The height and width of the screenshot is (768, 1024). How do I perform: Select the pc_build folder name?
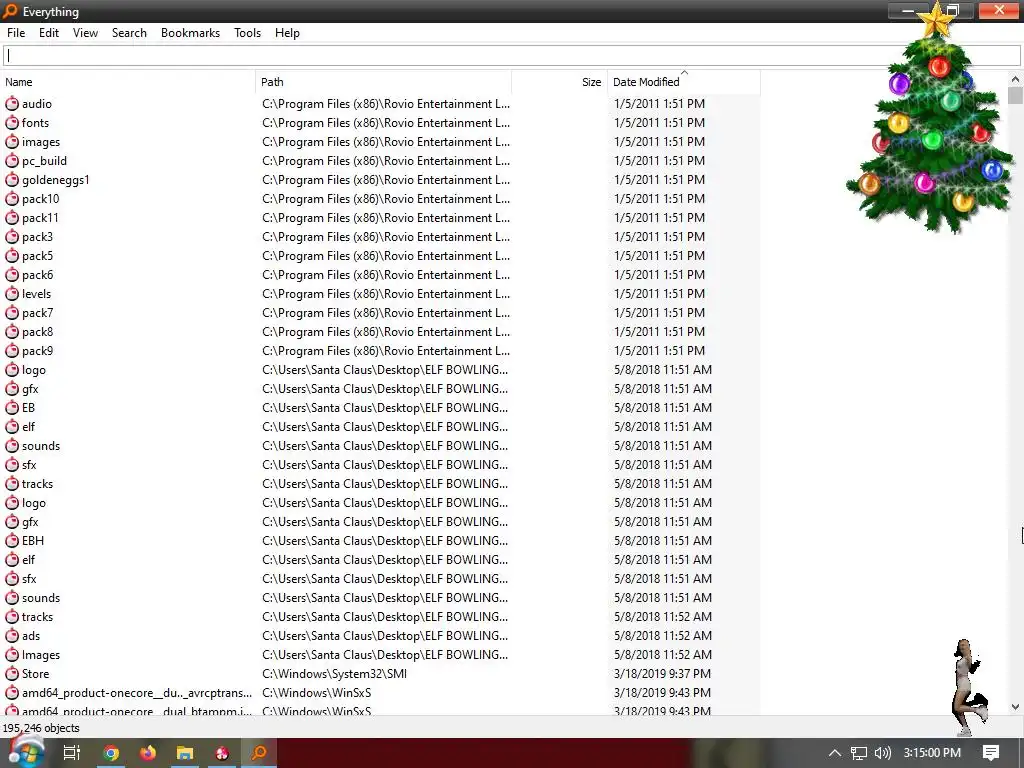(x=44, y=161)
